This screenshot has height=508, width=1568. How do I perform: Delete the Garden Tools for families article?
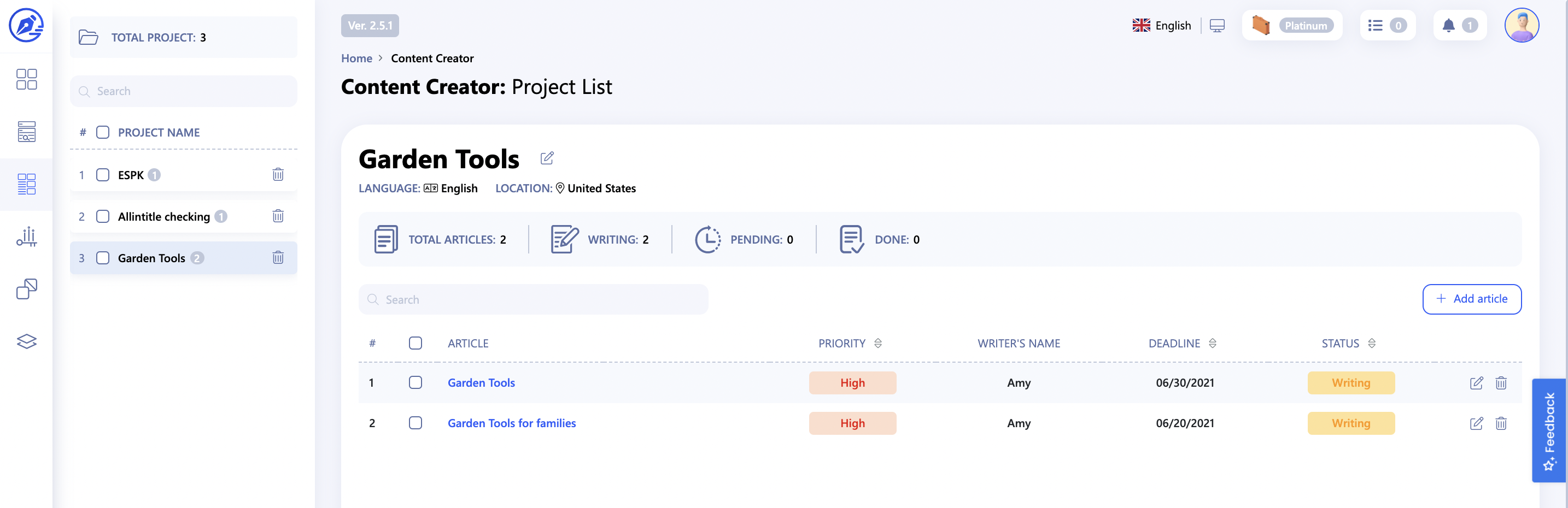click(x=1501, y=423)
